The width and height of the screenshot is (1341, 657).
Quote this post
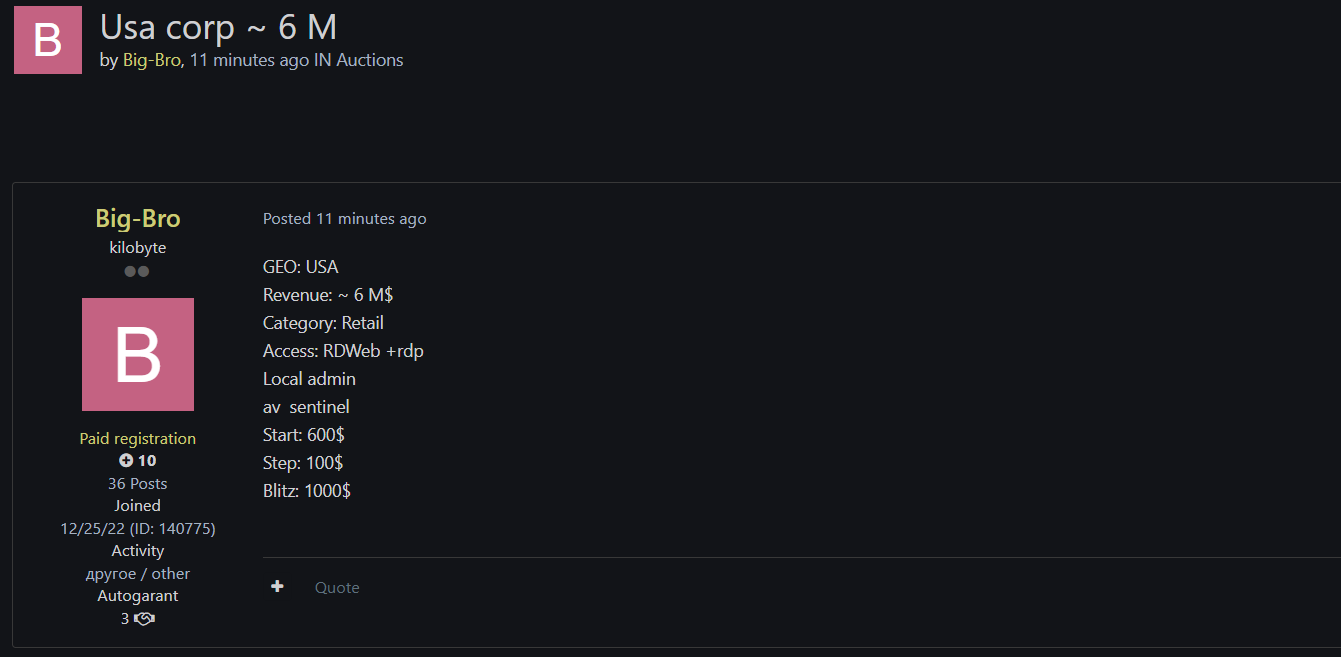pyautogui.click(x=337, y=588)
